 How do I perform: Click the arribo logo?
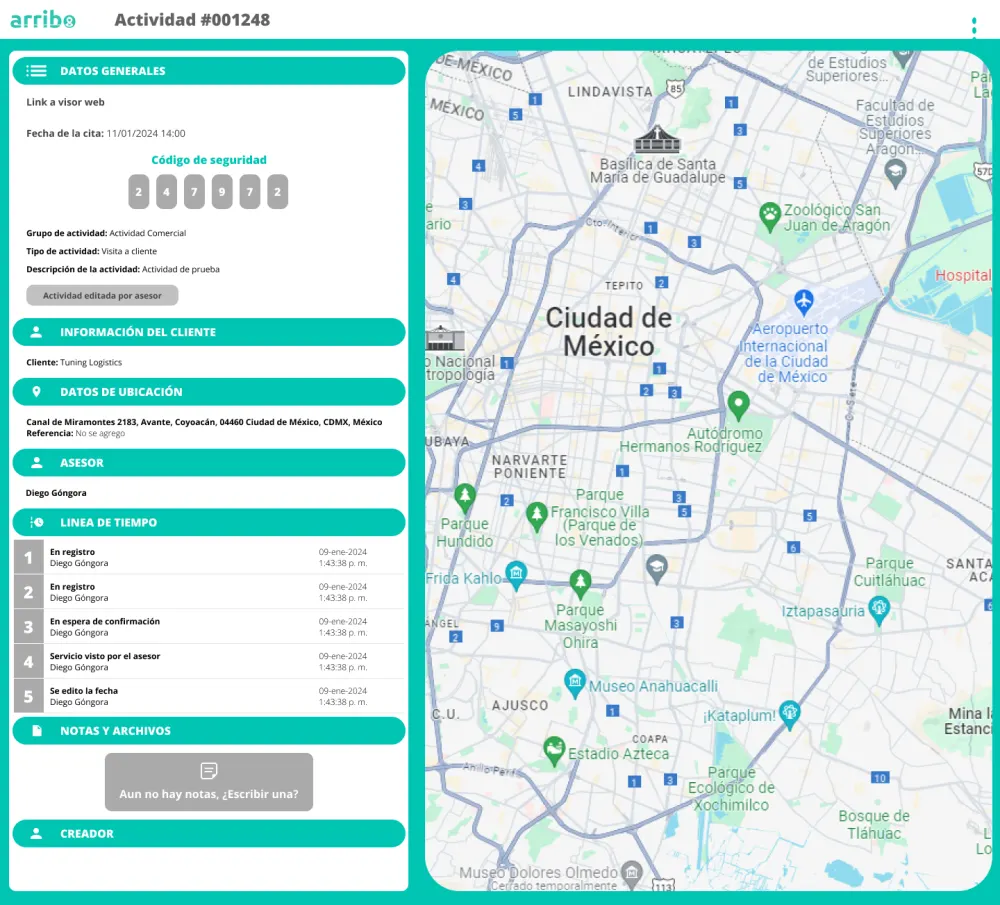[43, 20]
